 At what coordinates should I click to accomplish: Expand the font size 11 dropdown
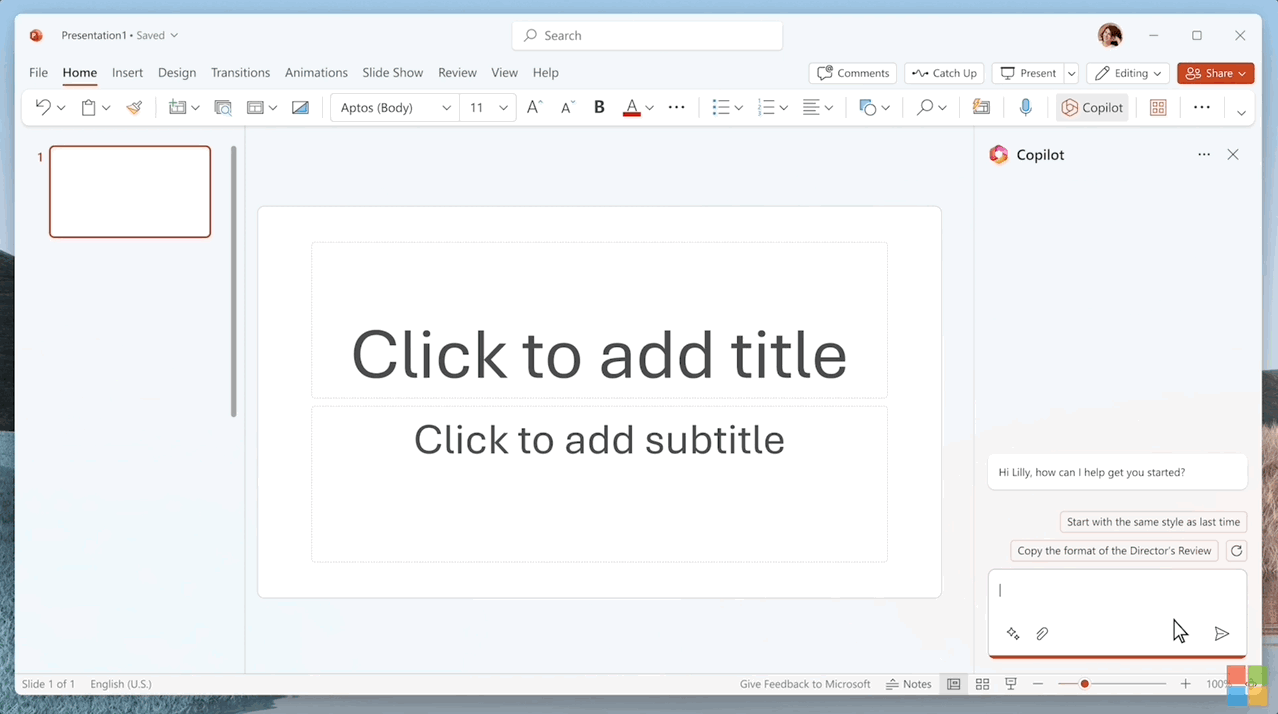(503, 108)
